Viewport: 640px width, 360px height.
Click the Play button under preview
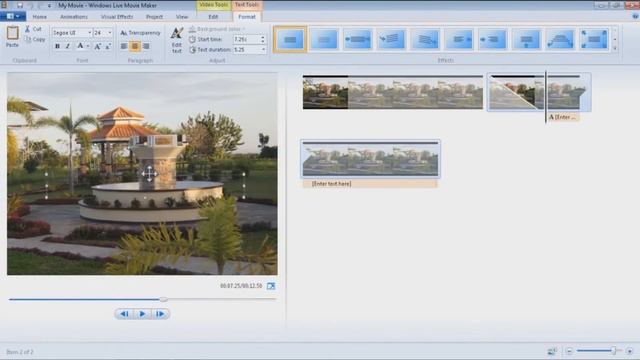(x=142, y=314)
